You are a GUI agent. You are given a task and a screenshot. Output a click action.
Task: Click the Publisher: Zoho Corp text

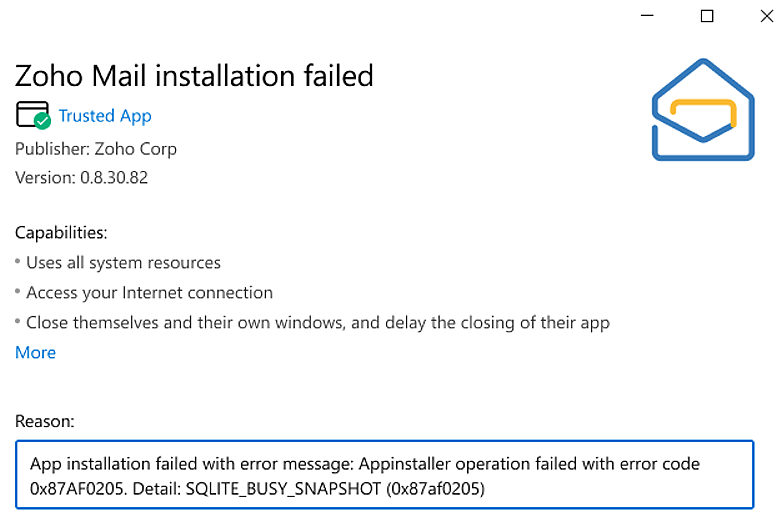96,148
